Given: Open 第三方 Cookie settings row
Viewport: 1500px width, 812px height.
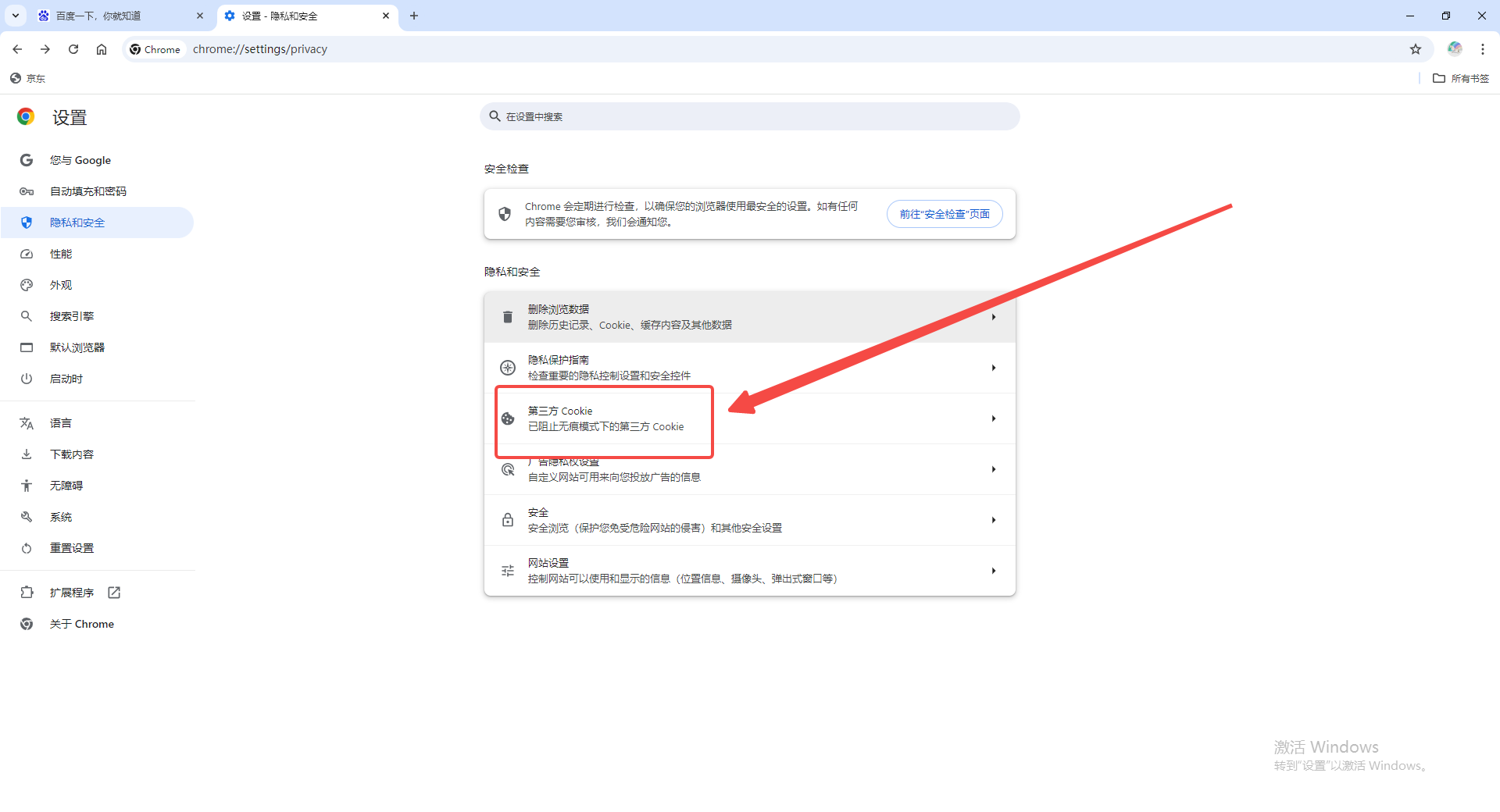Looking at the screenshot, I should click(x=750, y=418).
